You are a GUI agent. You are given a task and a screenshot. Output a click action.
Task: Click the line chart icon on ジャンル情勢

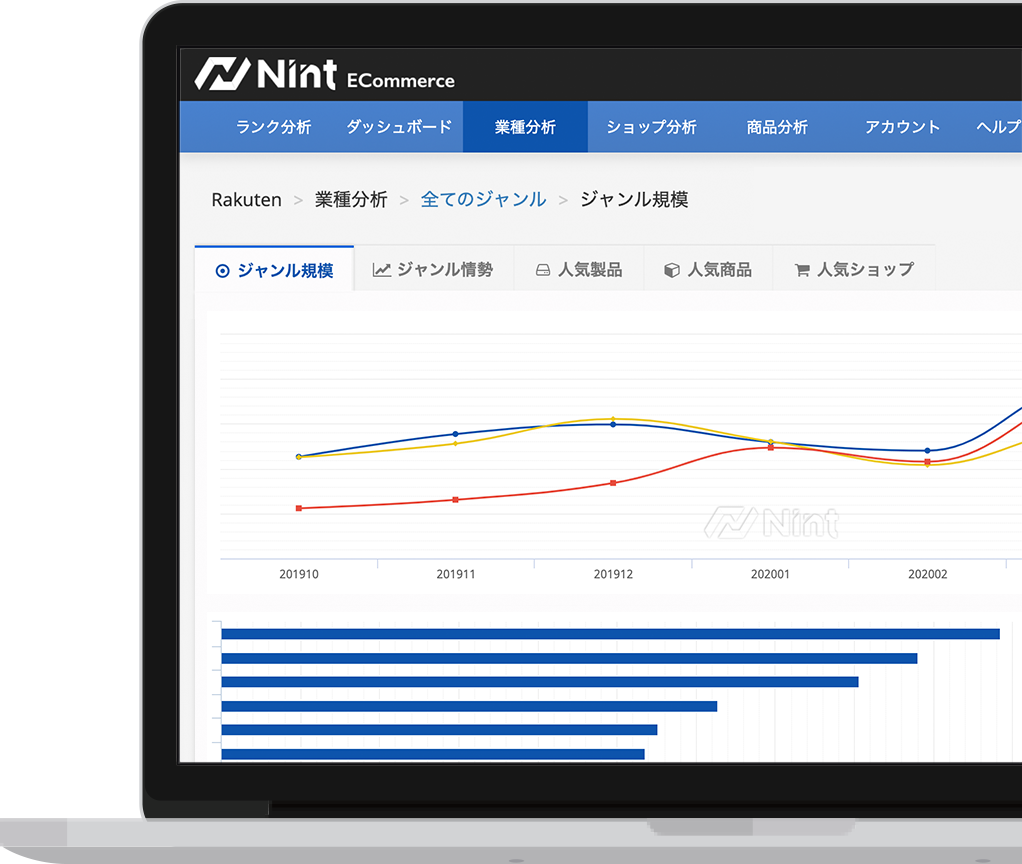pos(381,270)
